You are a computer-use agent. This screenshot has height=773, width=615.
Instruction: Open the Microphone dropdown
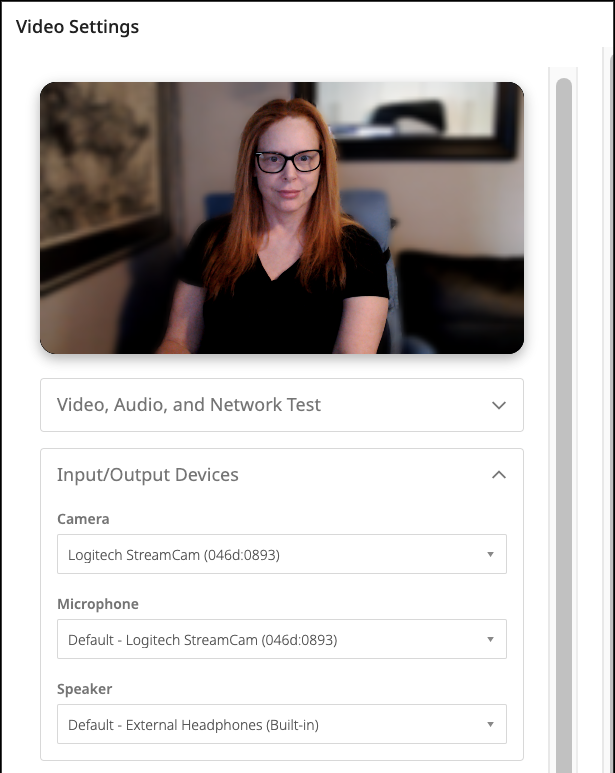(281, 639)
